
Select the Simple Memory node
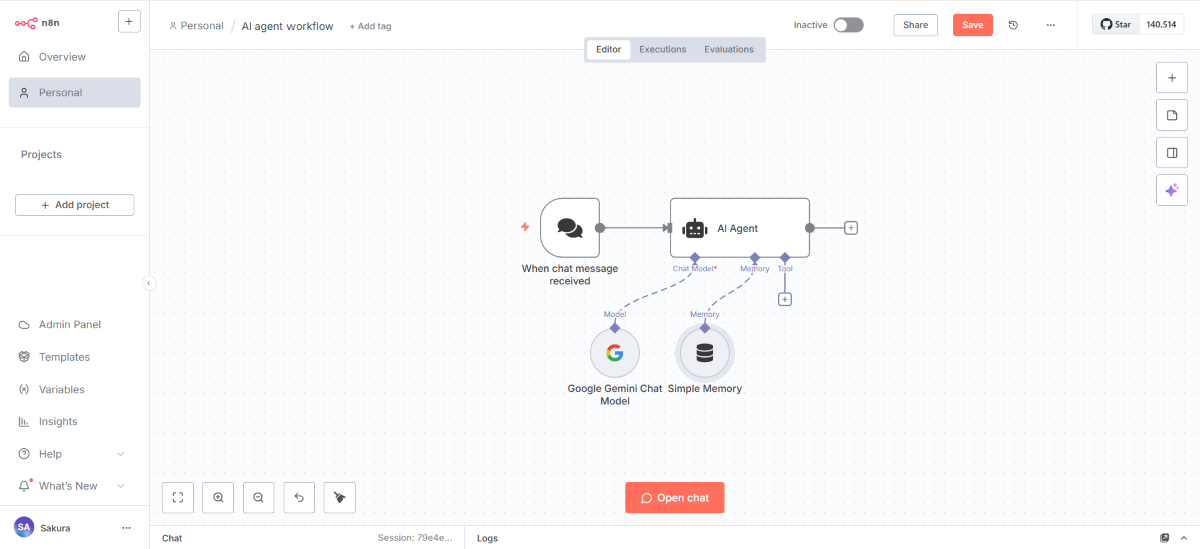coord(705,353)
